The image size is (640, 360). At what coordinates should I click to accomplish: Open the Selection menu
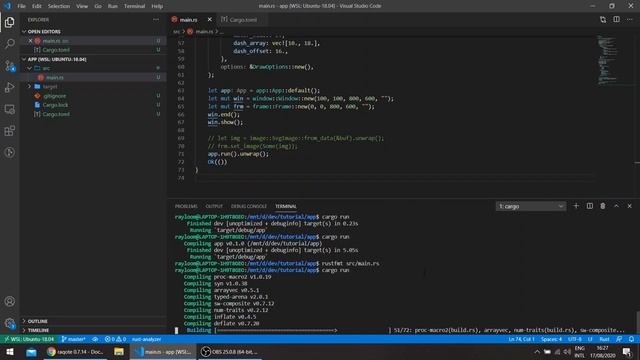(x=59, y=6)
